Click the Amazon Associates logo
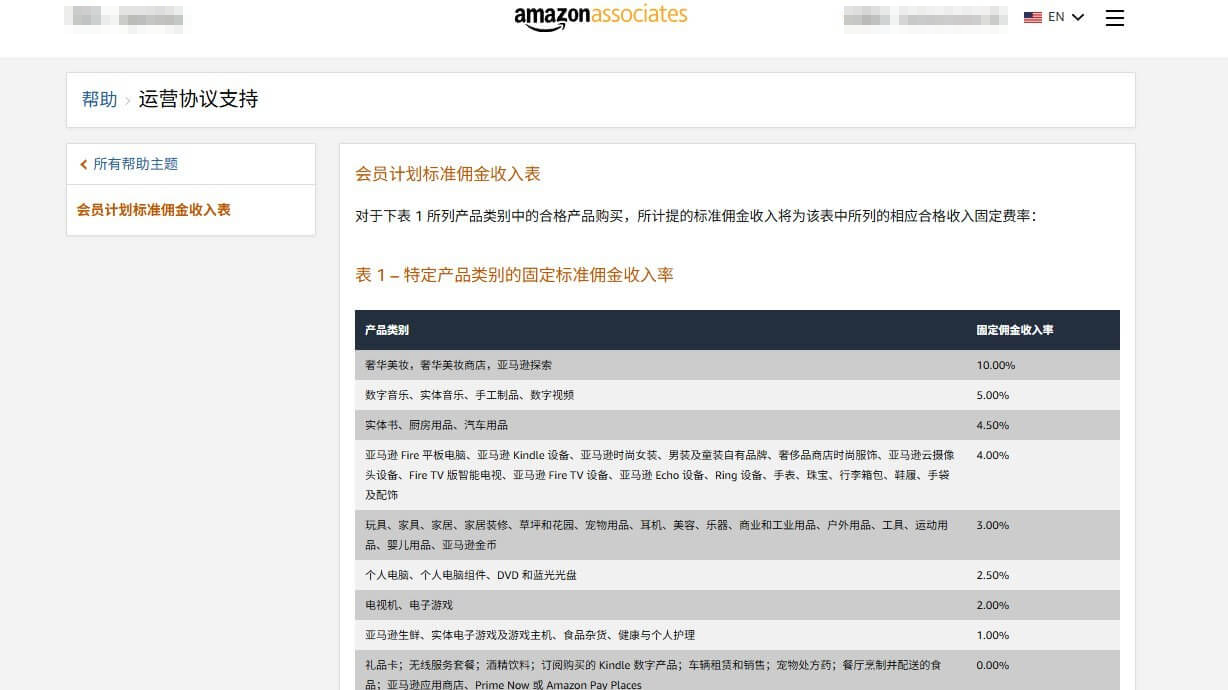The height and width of the screenshot is (690, 1228). (x=601, y=17)
